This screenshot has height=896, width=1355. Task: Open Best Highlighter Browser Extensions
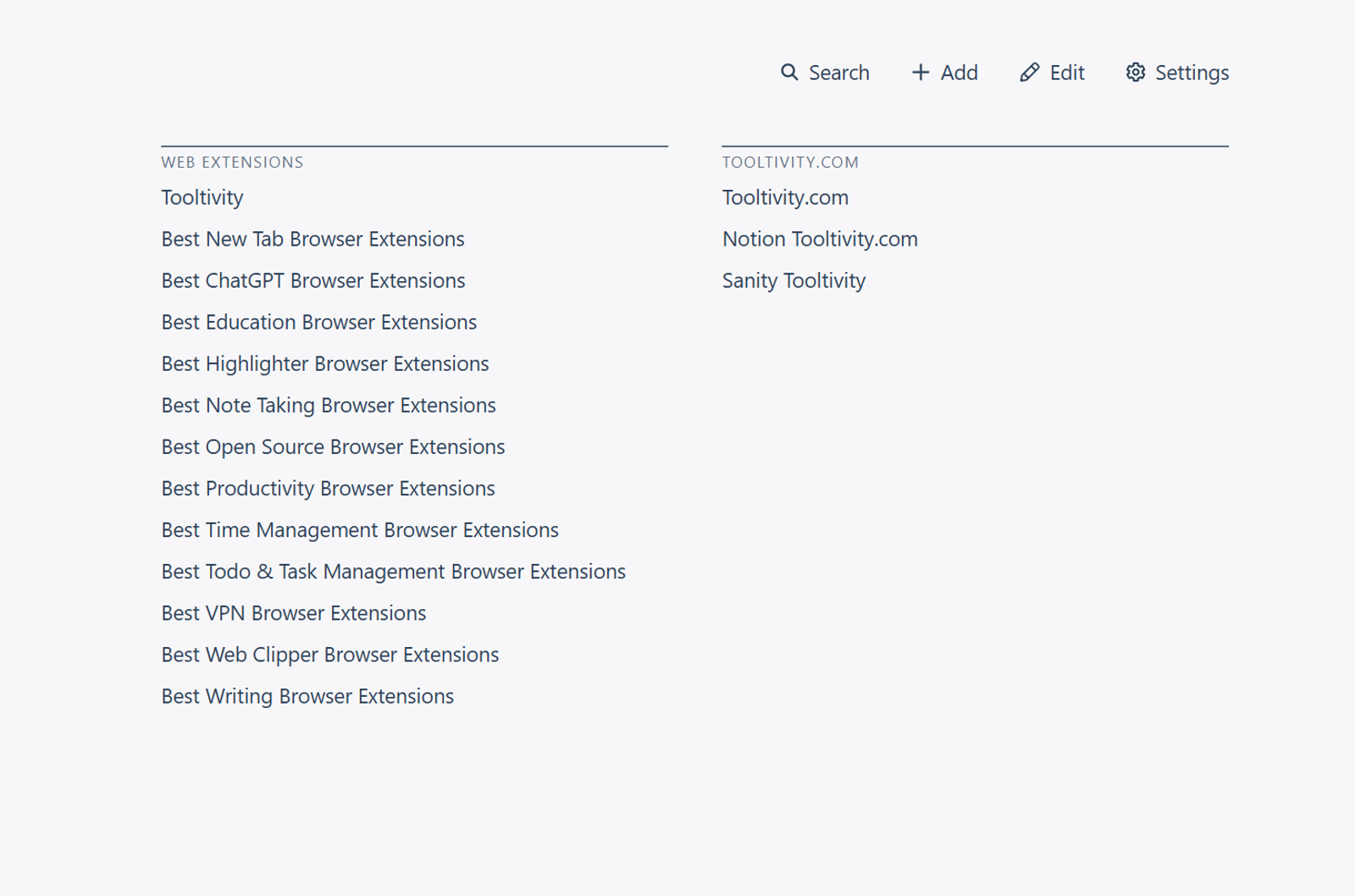point(325,363)
